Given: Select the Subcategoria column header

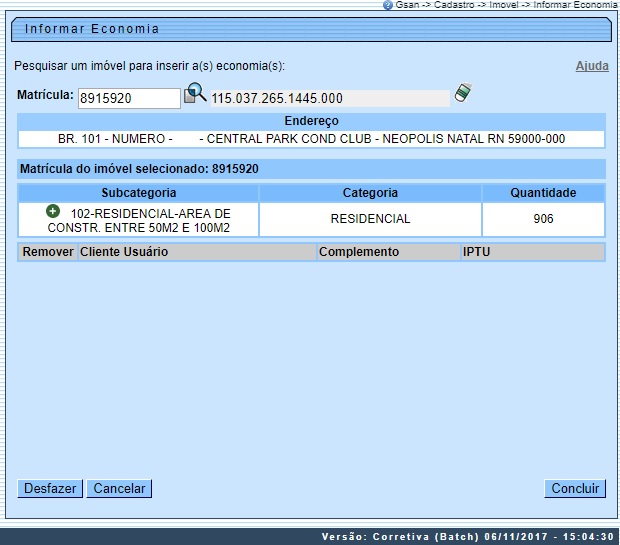Looking at the screenshot, I should pyautogui.click(x=139, y=193).
